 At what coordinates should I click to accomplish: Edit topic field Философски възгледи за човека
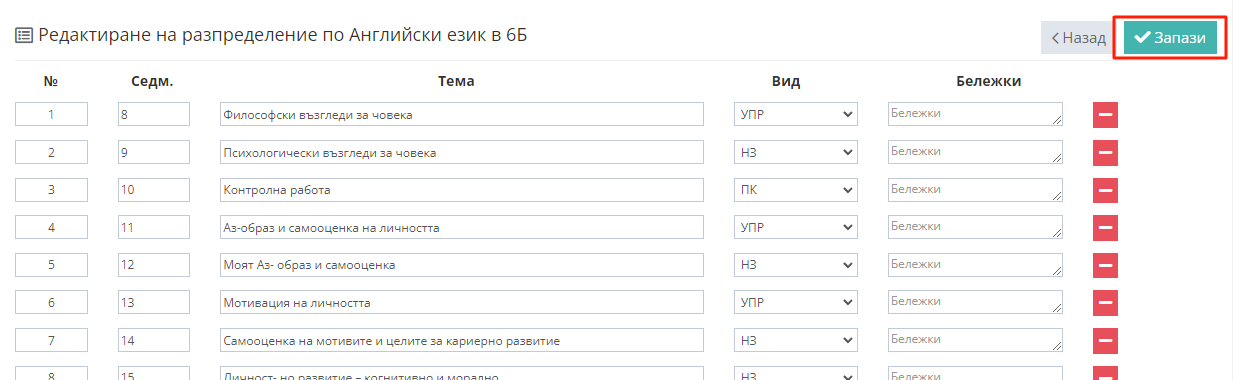pyautogui.click(x=462, y=115)
